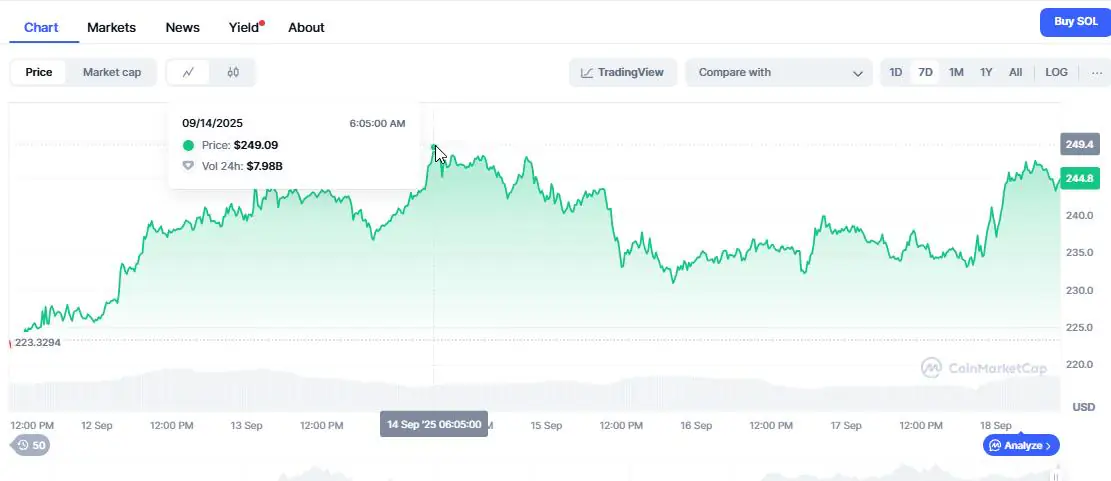This screenshot has height=481, width=1111.
Task: Select the 1Y time range
Action: [x=986, y=72]
